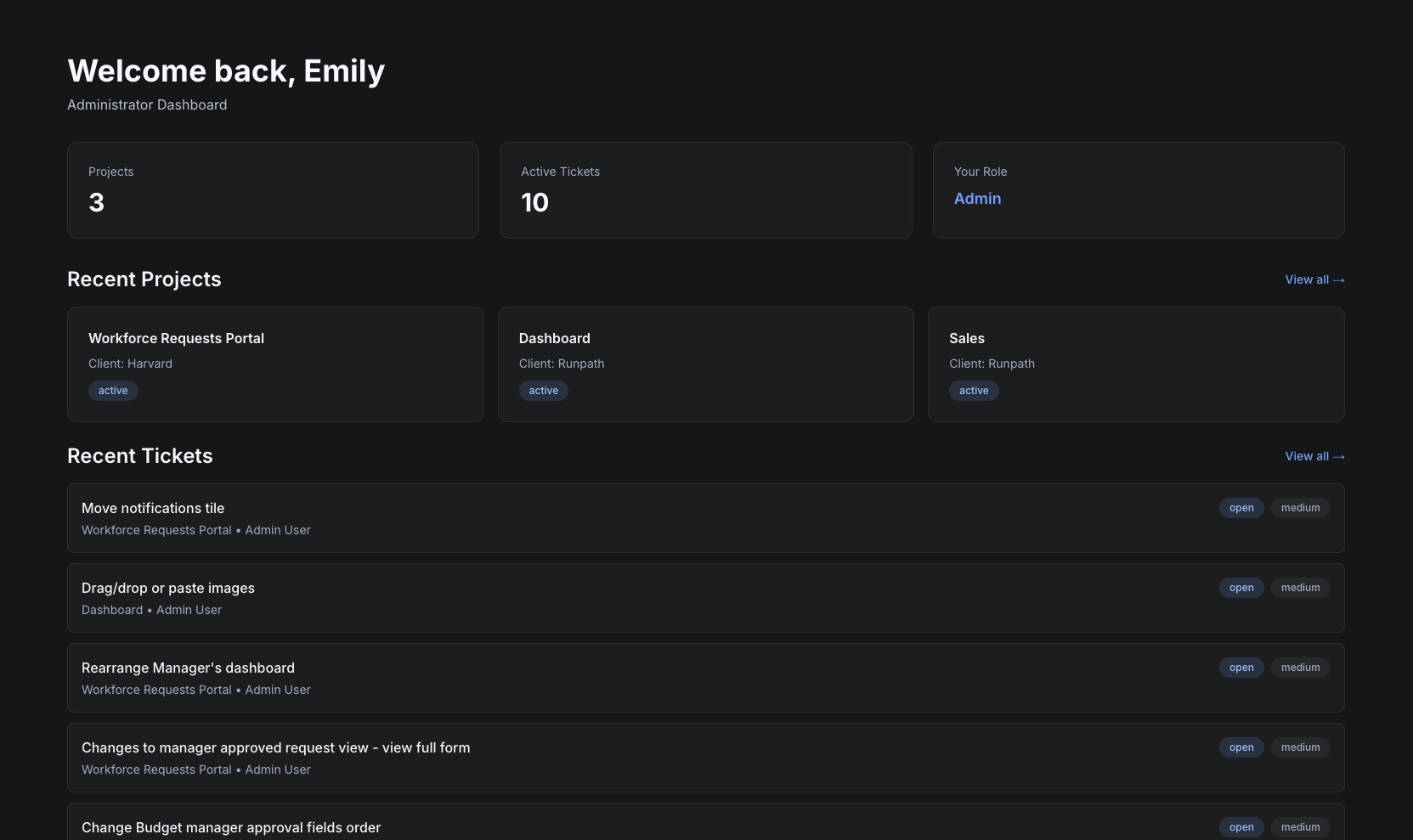Click open badge on Changes to manager approved ticket
Image resolution: width=1413 pixels, height=840 pixels.
[x=1241, y=747]
